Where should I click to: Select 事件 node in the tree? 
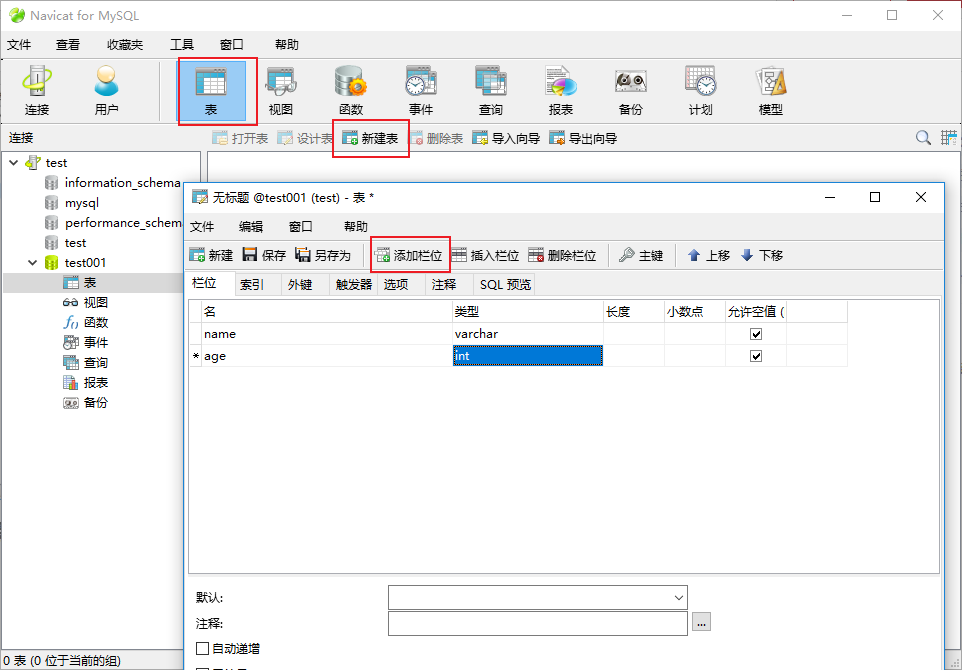[86, 342]
